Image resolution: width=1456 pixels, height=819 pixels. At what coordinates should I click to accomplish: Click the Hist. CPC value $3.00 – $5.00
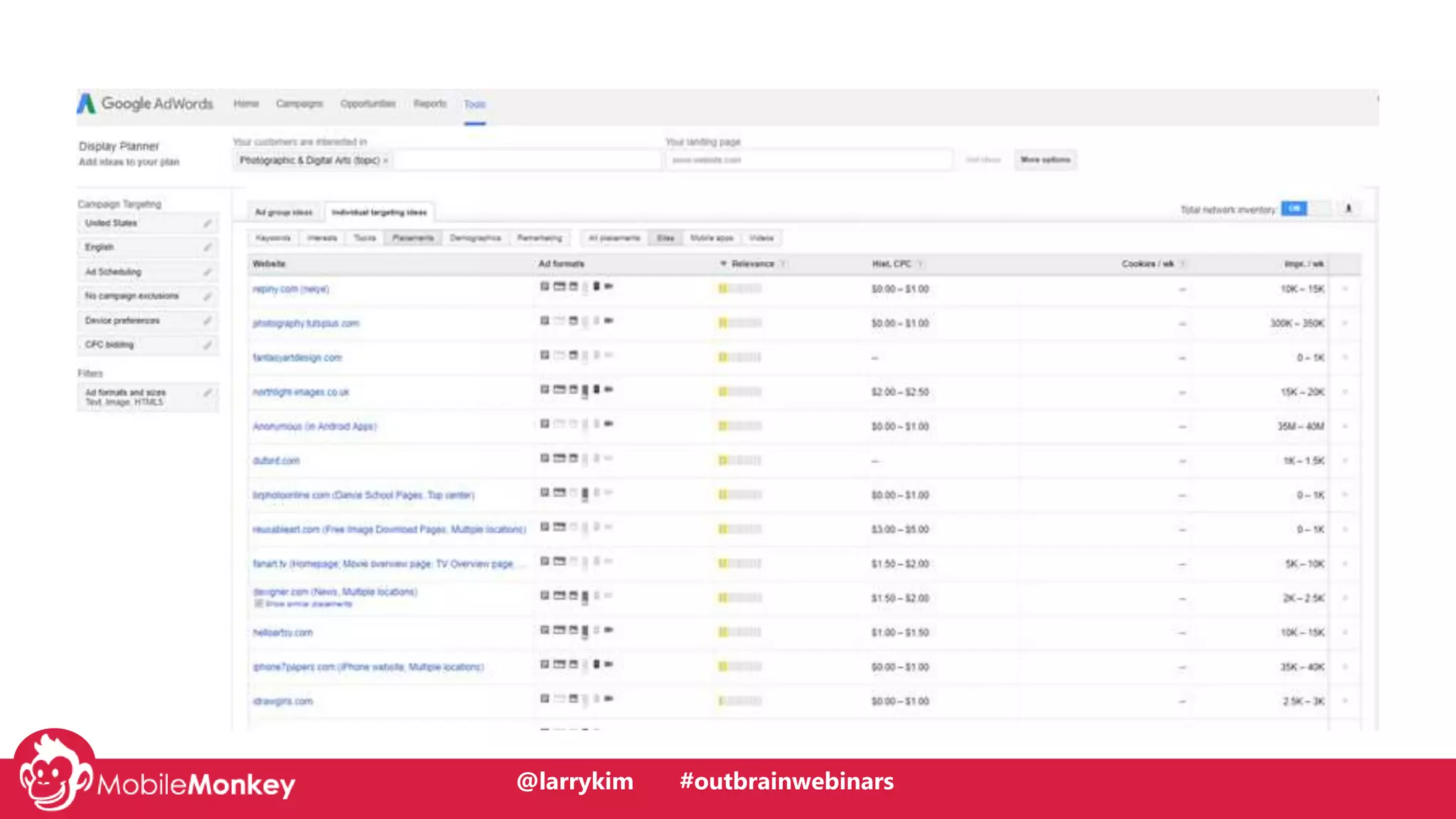coord(900,530)
